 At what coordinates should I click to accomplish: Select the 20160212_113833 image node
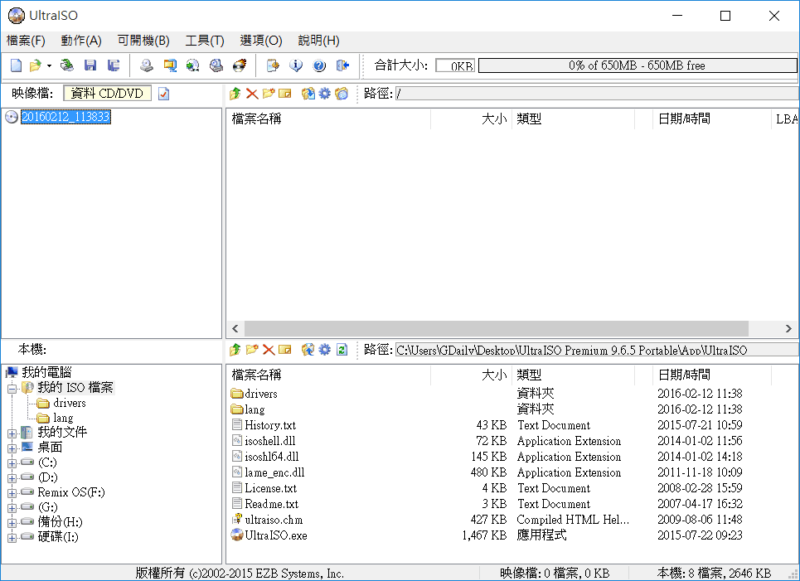point(66,117)
